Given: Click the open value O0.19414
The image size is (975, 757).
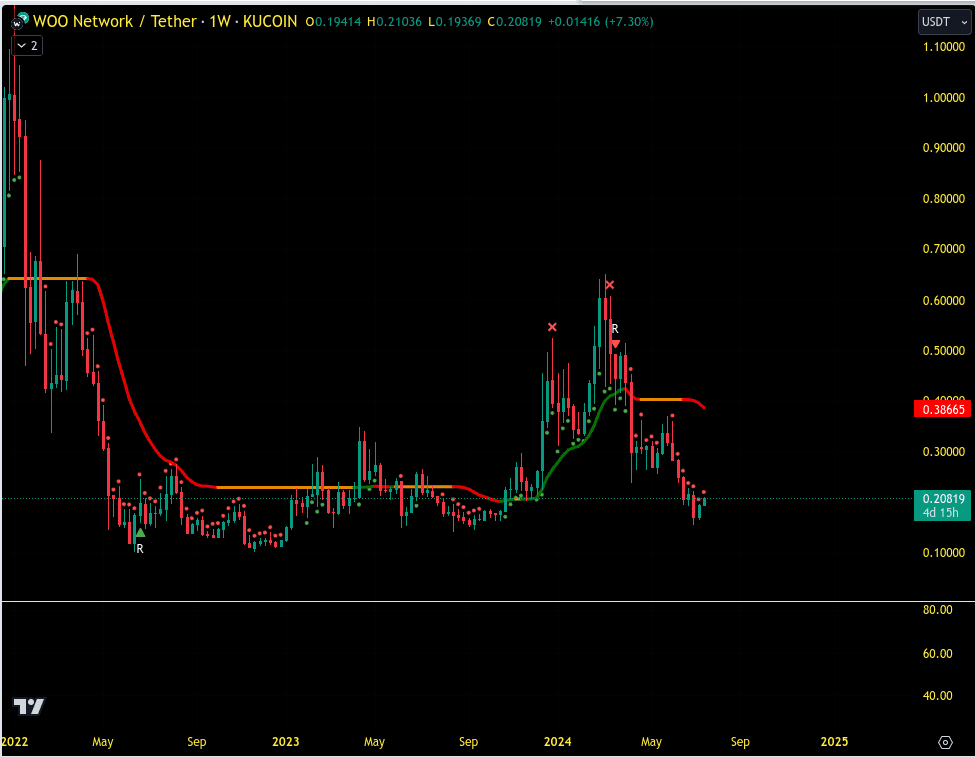Looking at the screenshot, I should 333,22.
